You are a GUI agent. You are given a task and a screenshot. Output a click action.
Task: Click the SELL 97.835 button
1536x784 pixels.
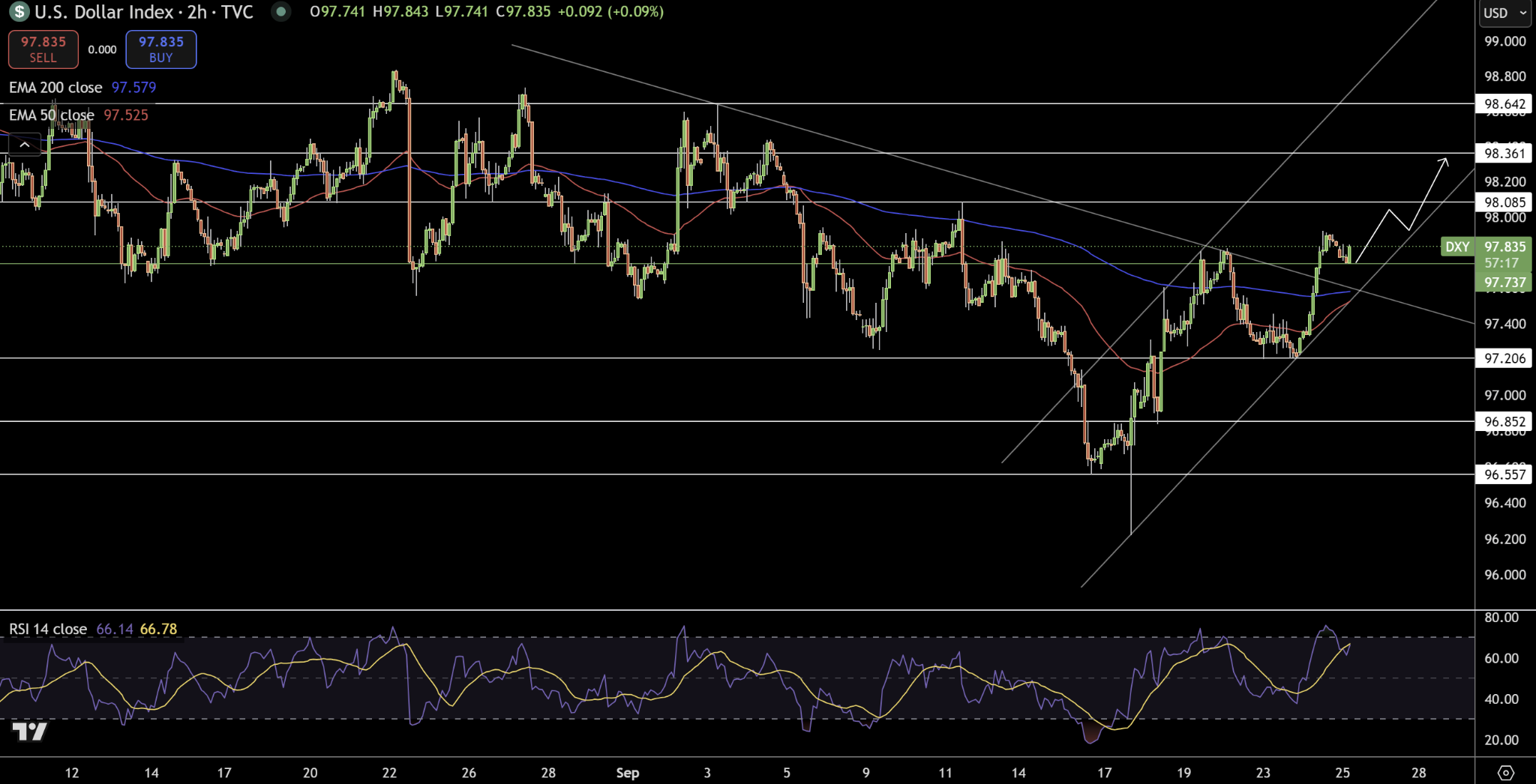(43, 49)
